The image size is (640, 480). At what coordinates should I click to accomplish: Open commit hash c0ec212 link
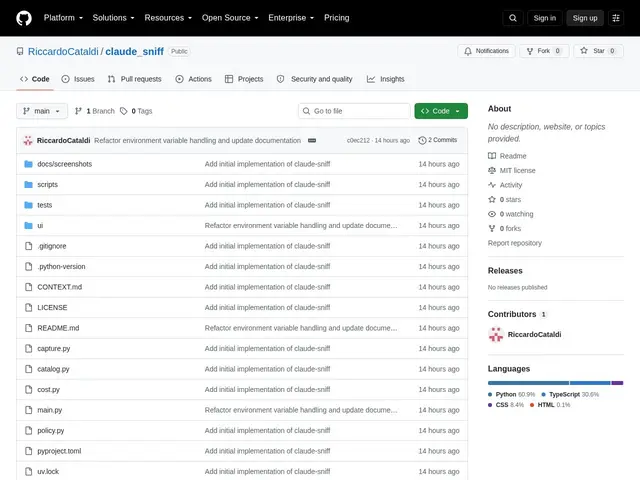(358, 140)
